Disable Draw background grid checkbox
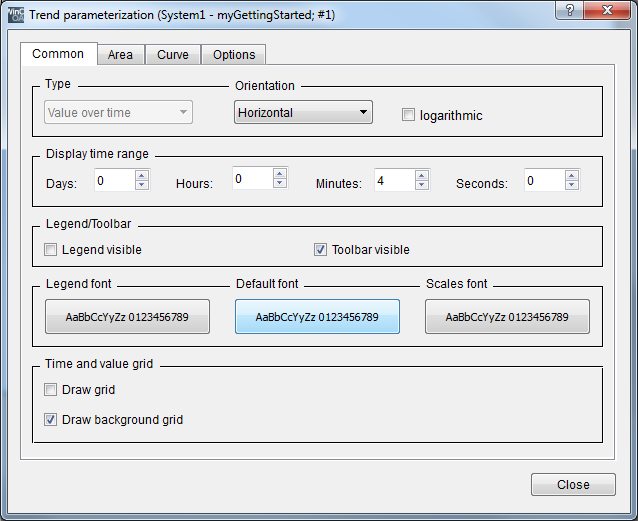The height and width of the screenshot is (521, 638). tap(50, 420)
